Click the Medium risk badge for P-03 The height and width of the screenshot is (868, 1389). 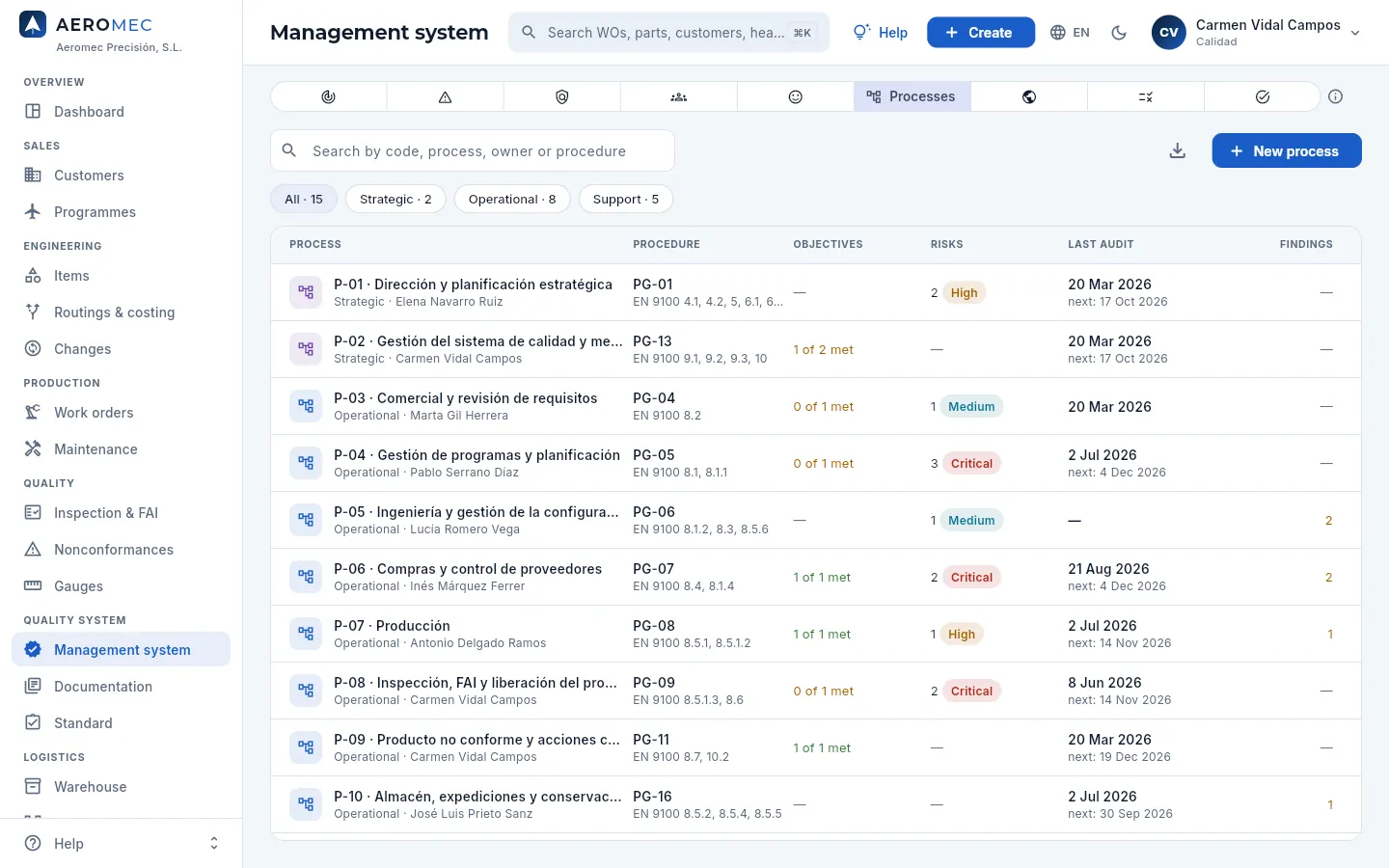tap(971, 406)
